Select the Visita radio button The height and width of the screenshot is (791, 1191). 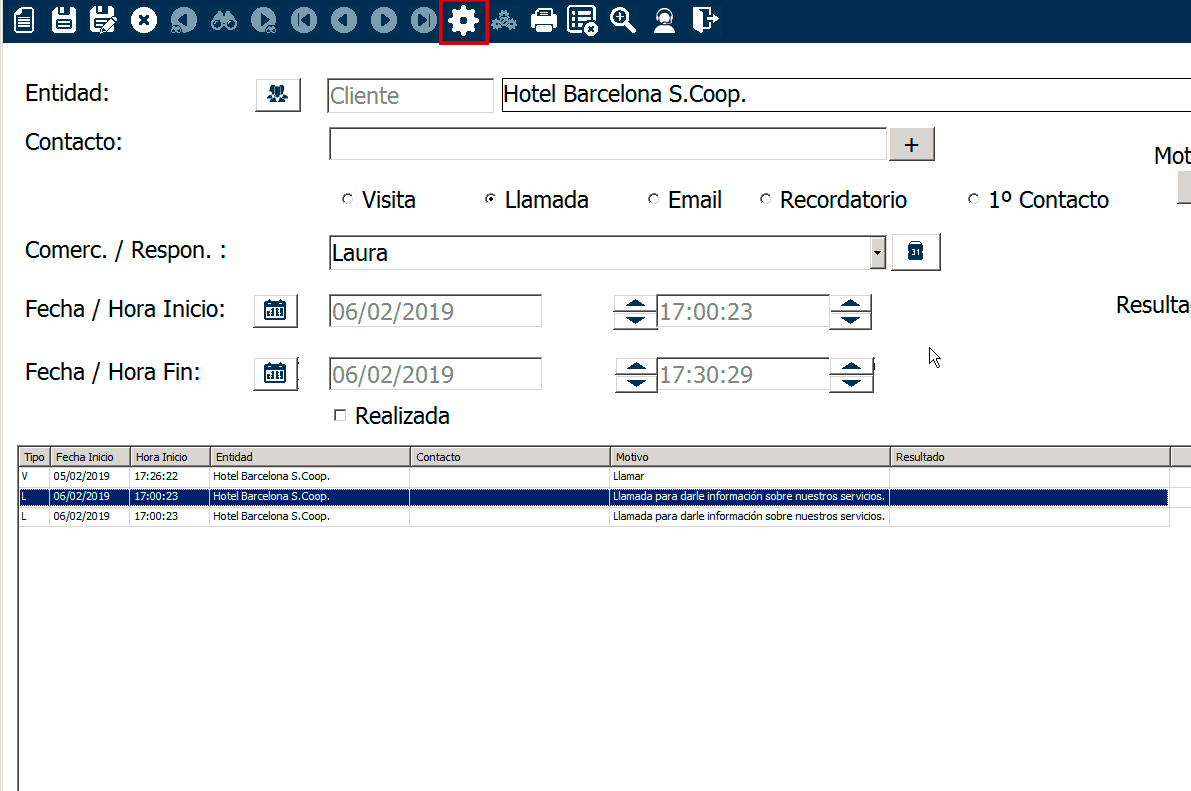(348, 200)
